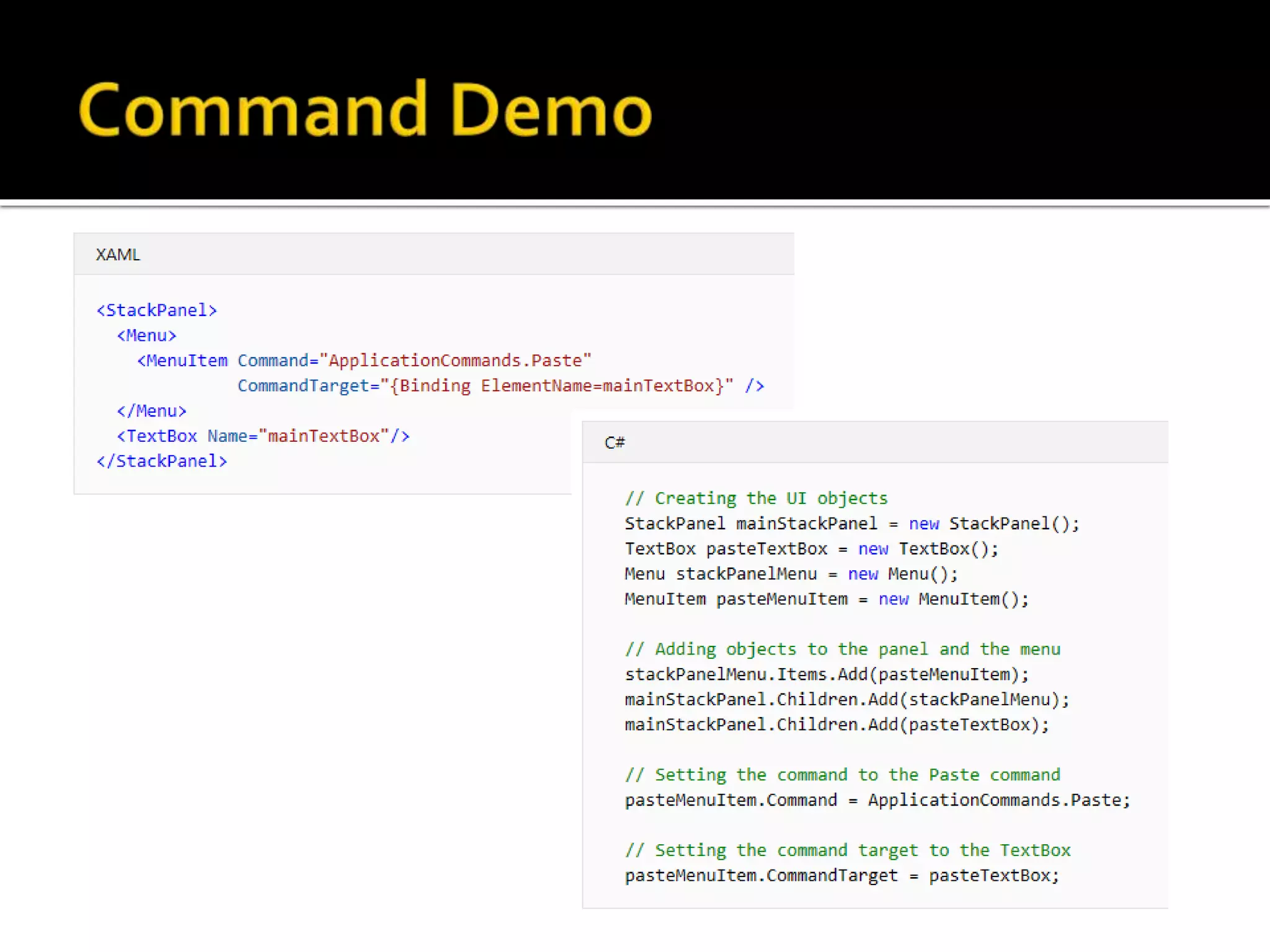1270x952 pixels.
Task: Click the mainStackPanel declaration line
Action: click(x=851, y=524)
